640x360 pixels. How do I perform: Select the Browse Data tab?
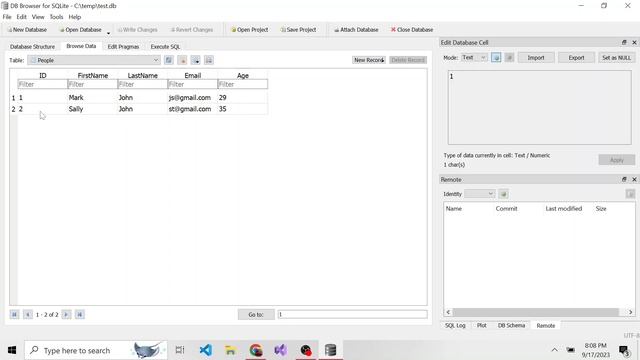[81, 46]
